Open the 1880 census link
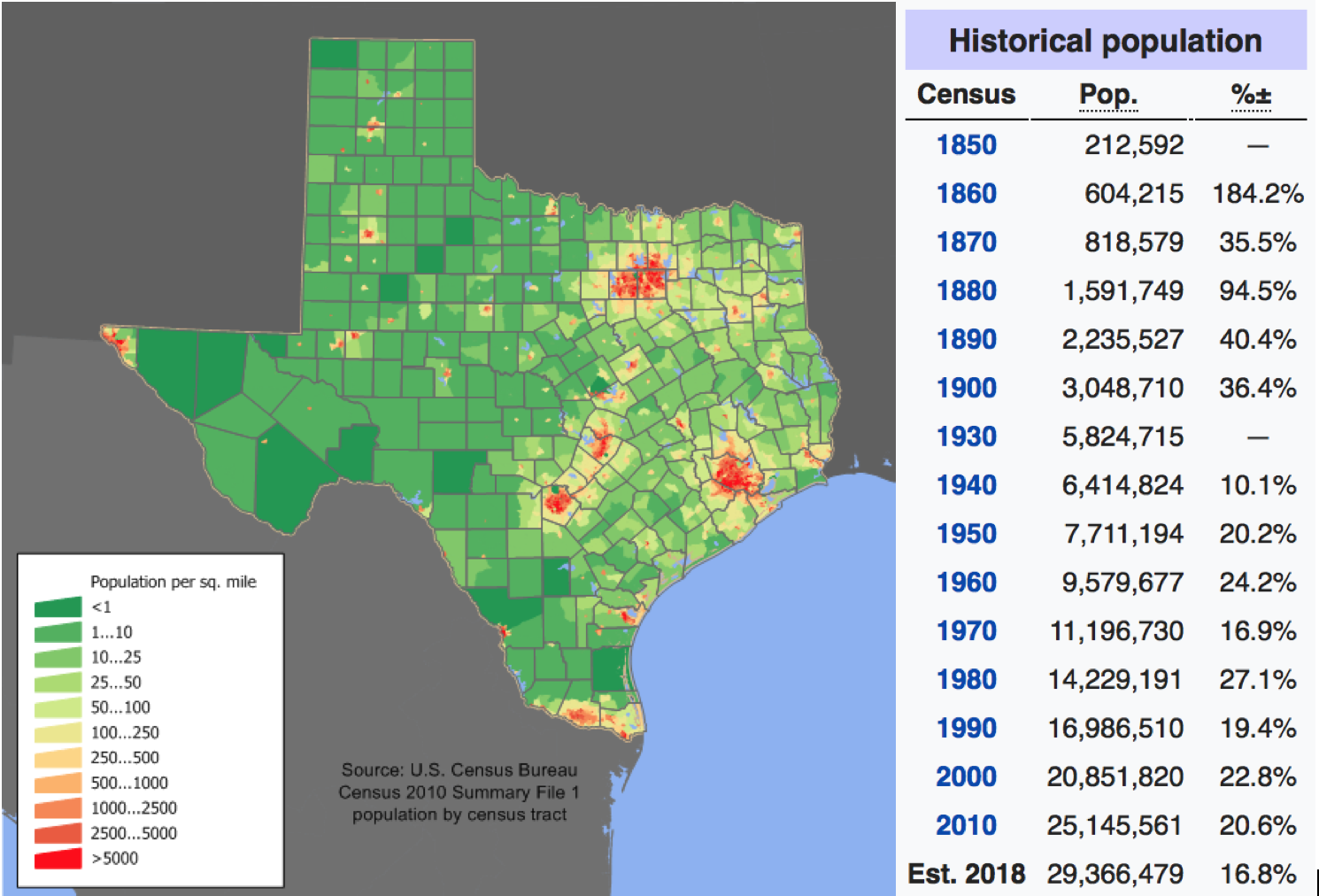 coord(966,291)
